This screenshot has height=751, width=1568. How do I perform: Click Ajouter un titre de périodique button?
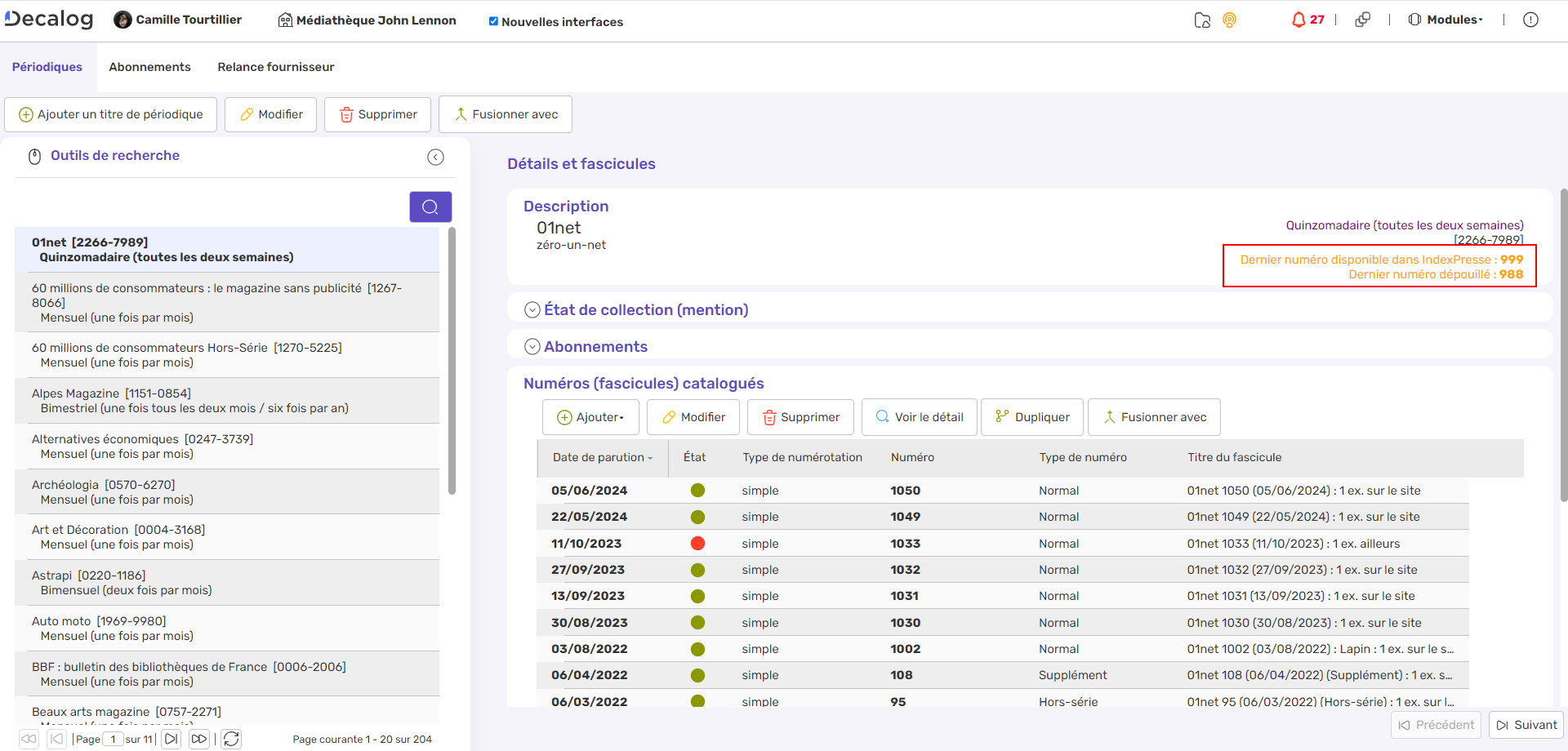click(x=110, y=114)
